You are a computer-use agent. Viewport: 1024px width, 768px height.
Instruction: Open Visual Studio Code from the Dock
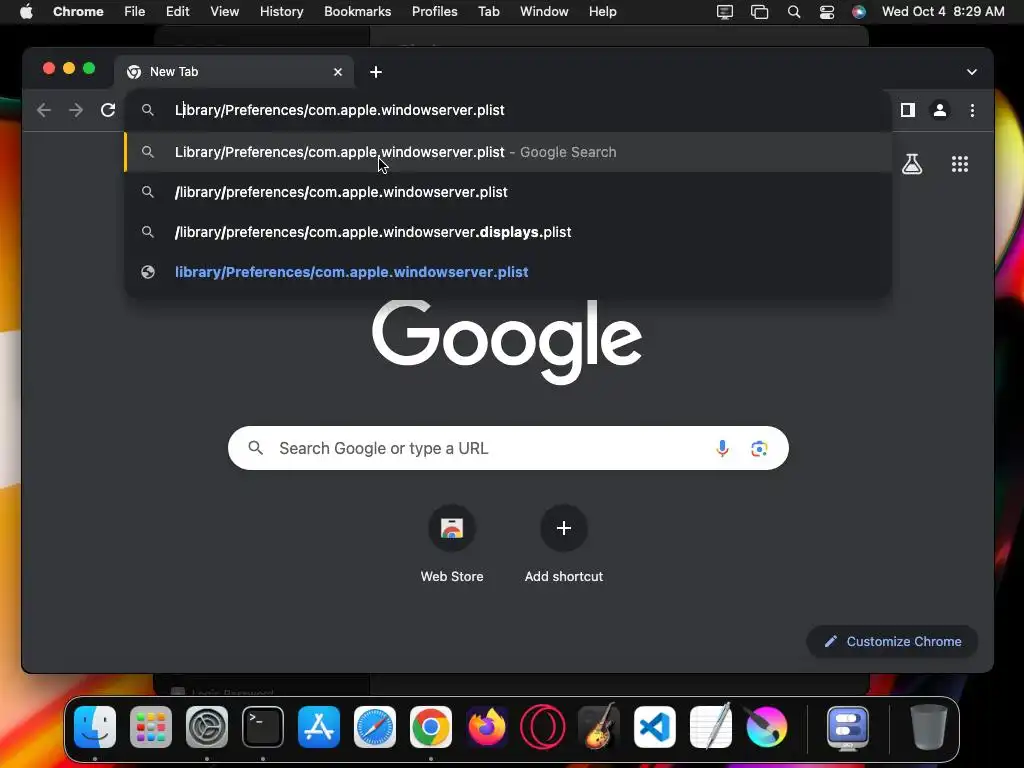click(654, 727)
